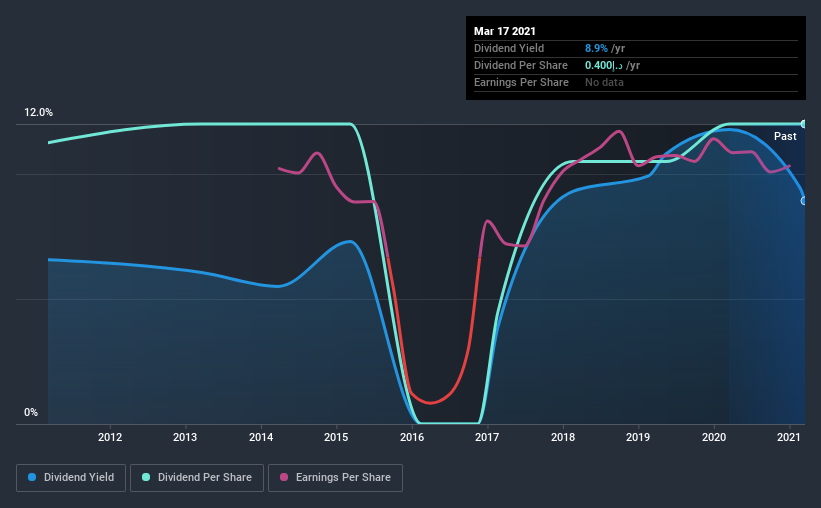This screenshot has width=821, height=508.
Task: Click the 2021 x-axis label
Action: 789,437
